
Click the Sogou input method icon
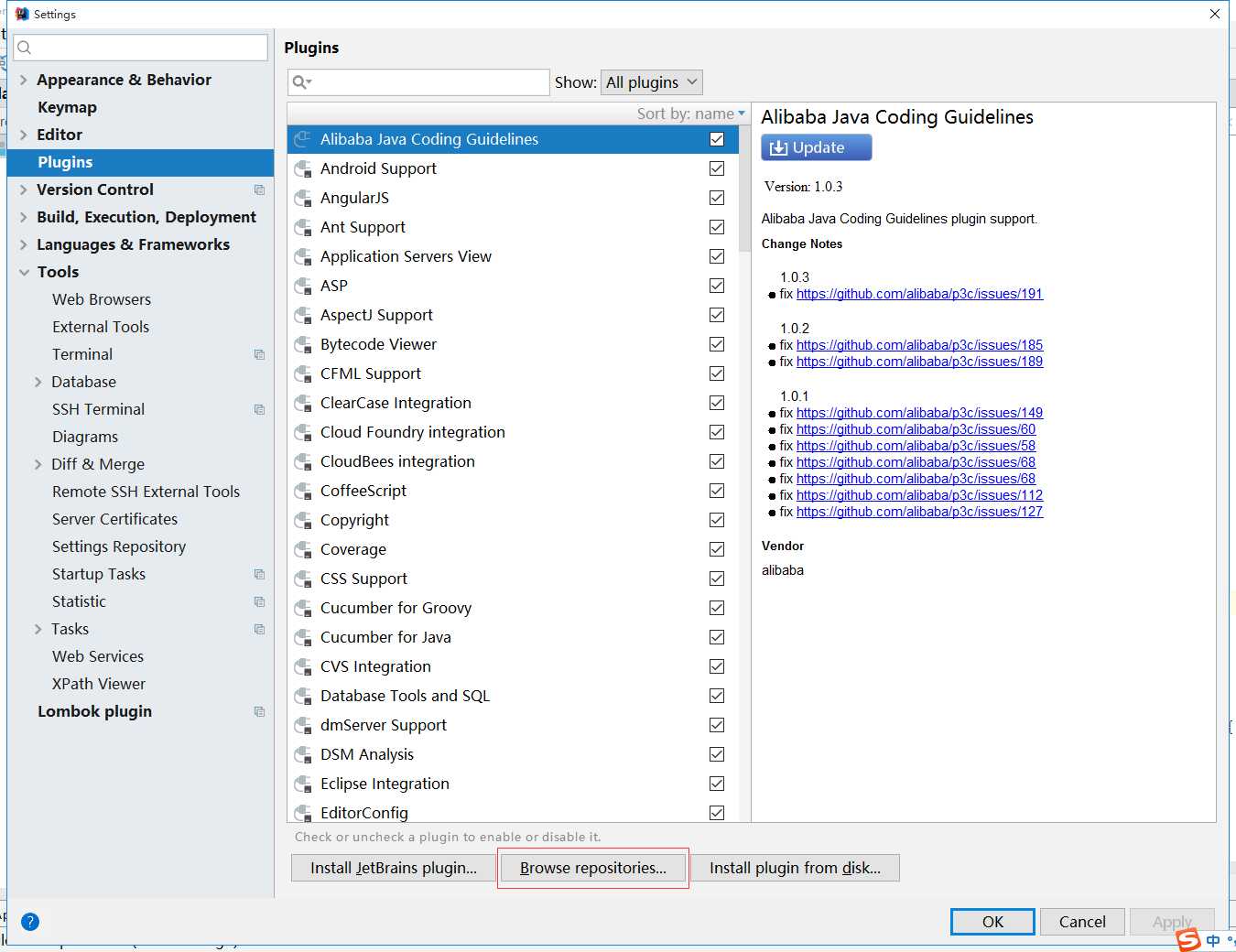(1188, 939)
